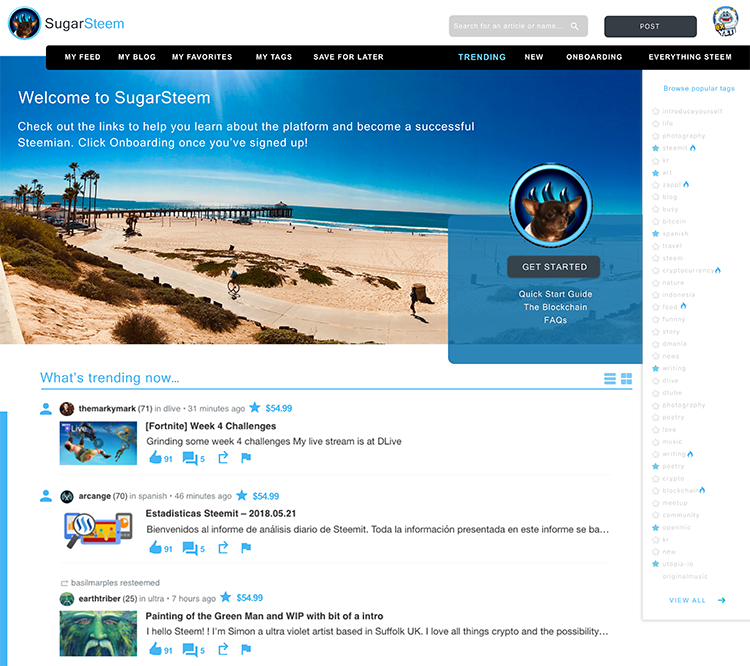Select the Trending tab
The height and width of the screenshot is (666, 750).
(482, 57)
